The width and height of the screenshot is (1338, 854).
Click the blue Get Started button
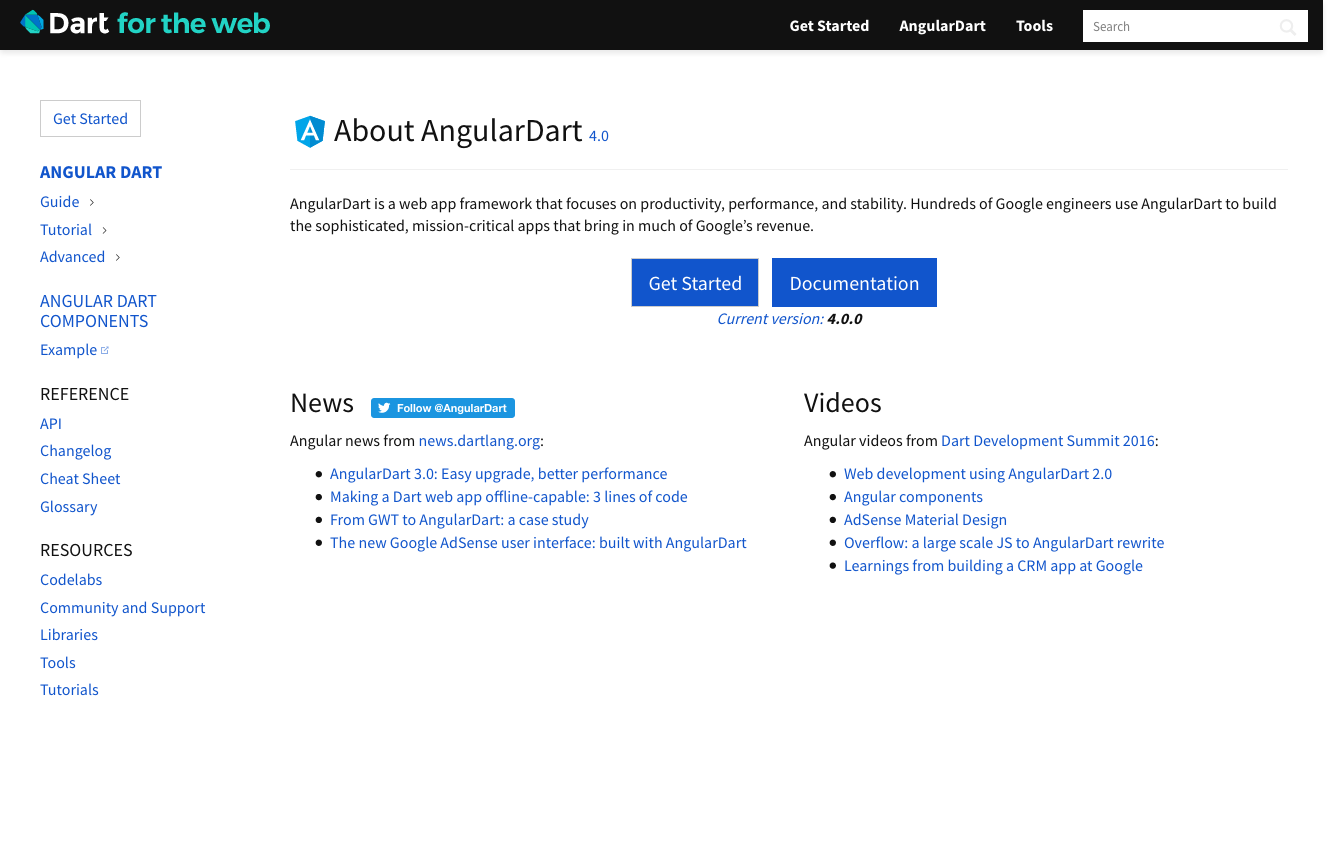click(695, 283)
